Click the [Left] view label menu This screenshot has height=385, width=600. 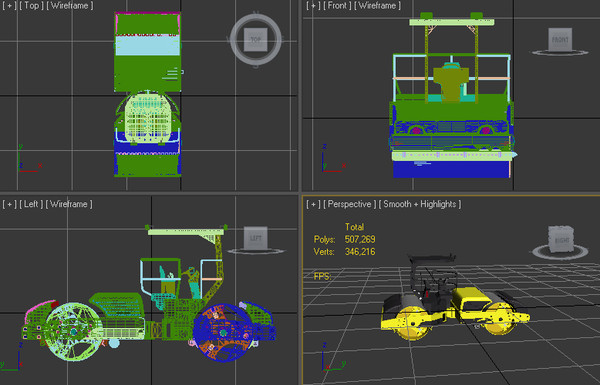[31, 204]
